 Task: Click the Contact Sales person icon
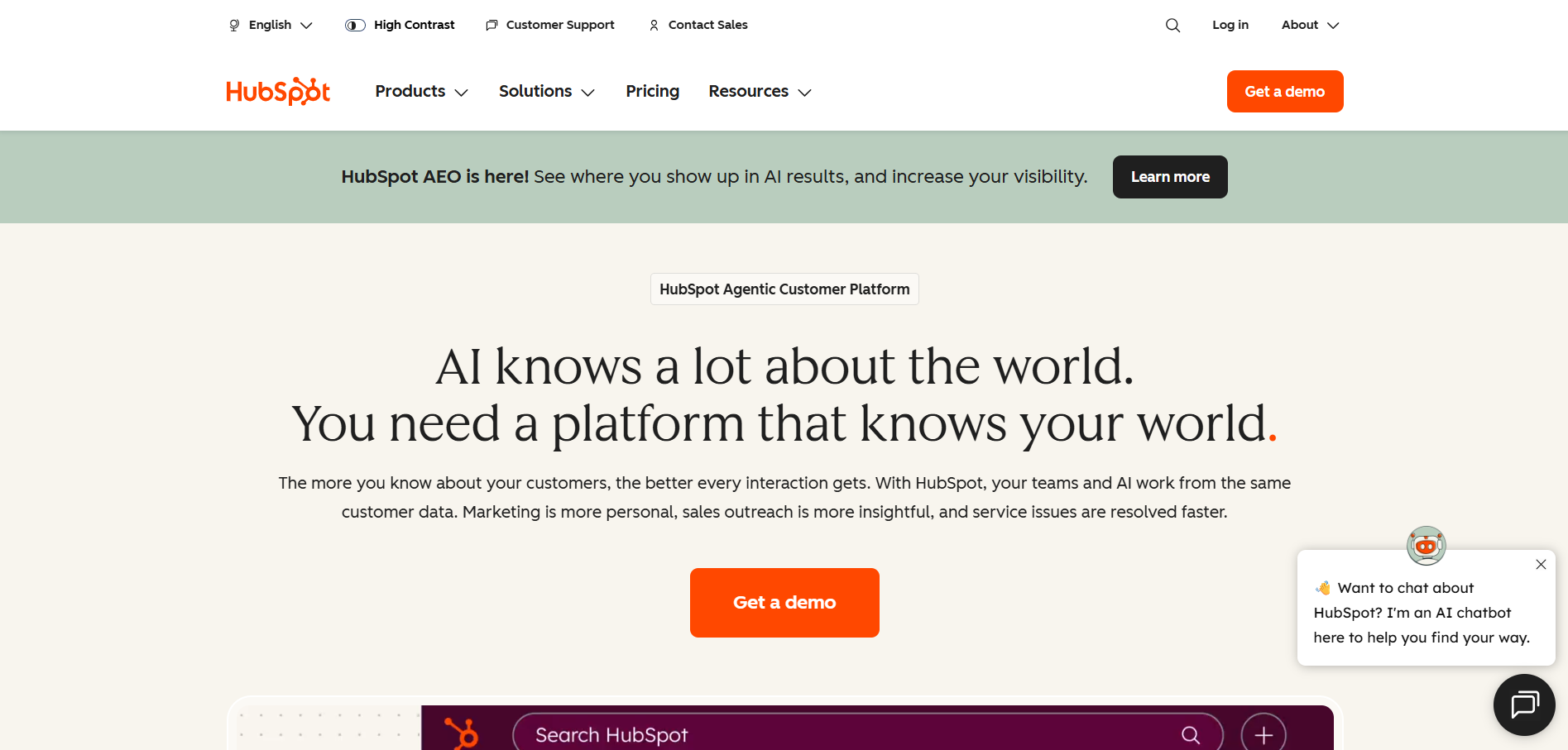click(654, 25)
